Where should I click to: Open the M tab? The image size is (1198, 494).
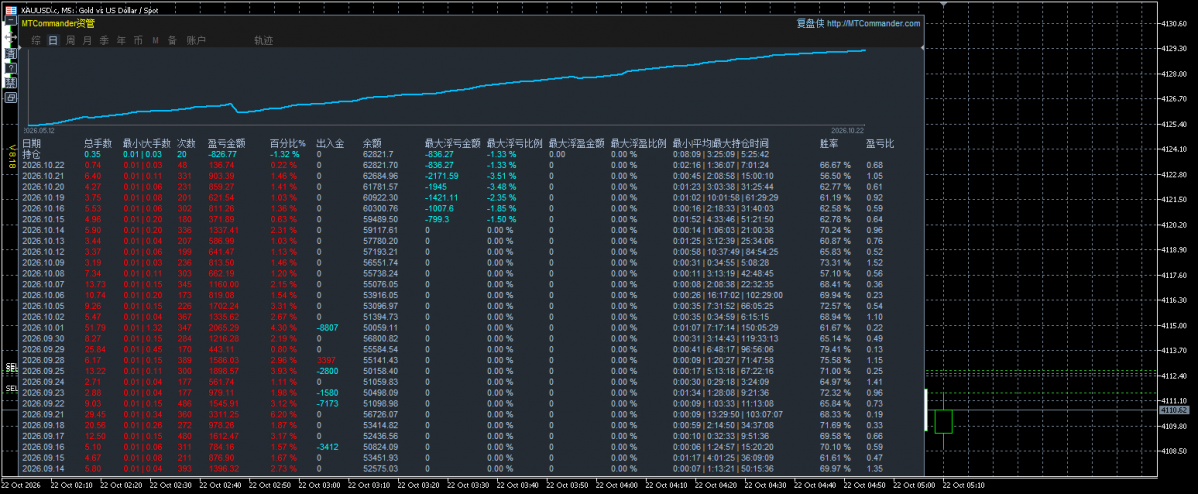click(155, 40)
